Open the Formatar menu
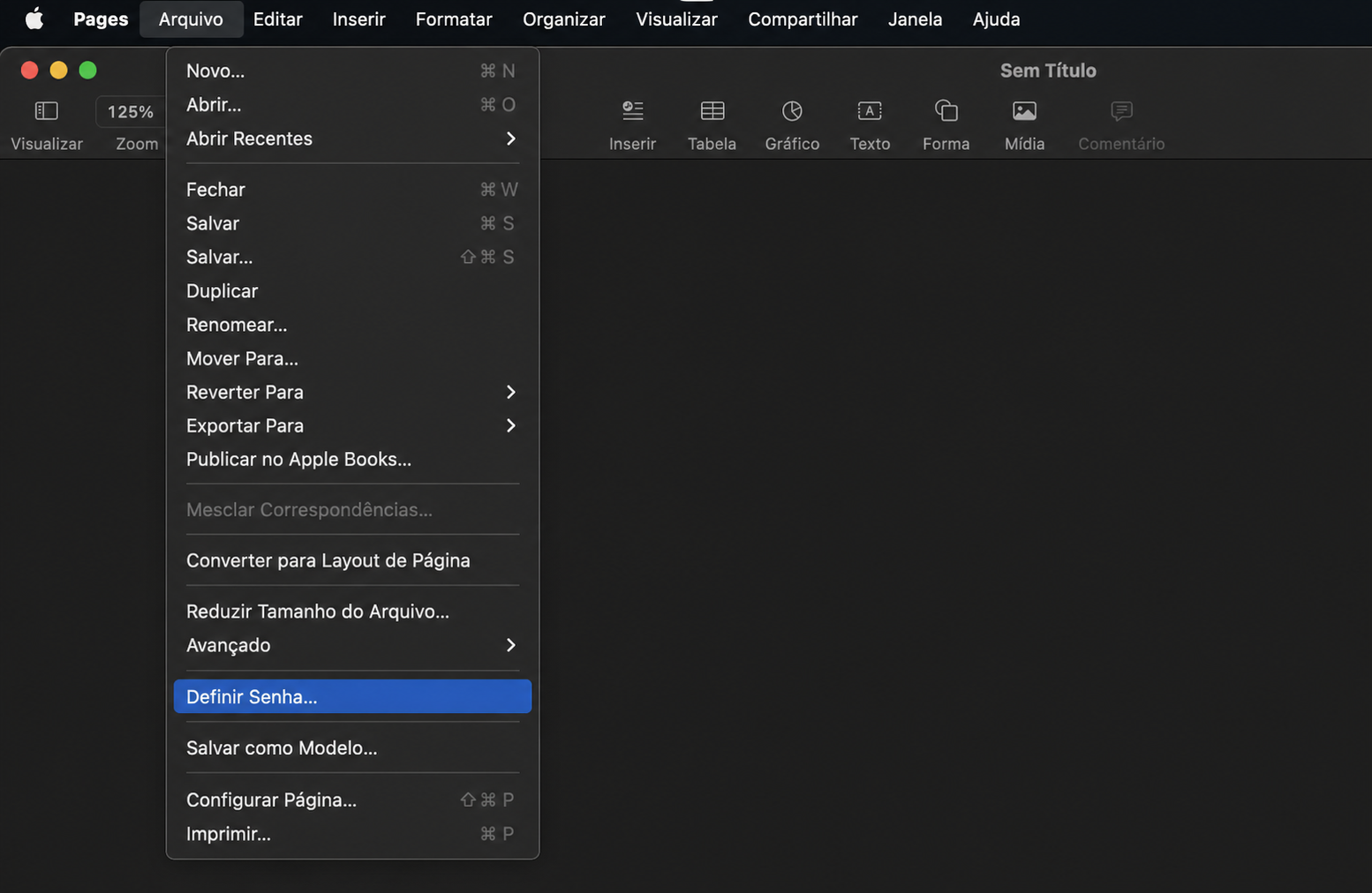1372x893 pixels. (454, 19)
